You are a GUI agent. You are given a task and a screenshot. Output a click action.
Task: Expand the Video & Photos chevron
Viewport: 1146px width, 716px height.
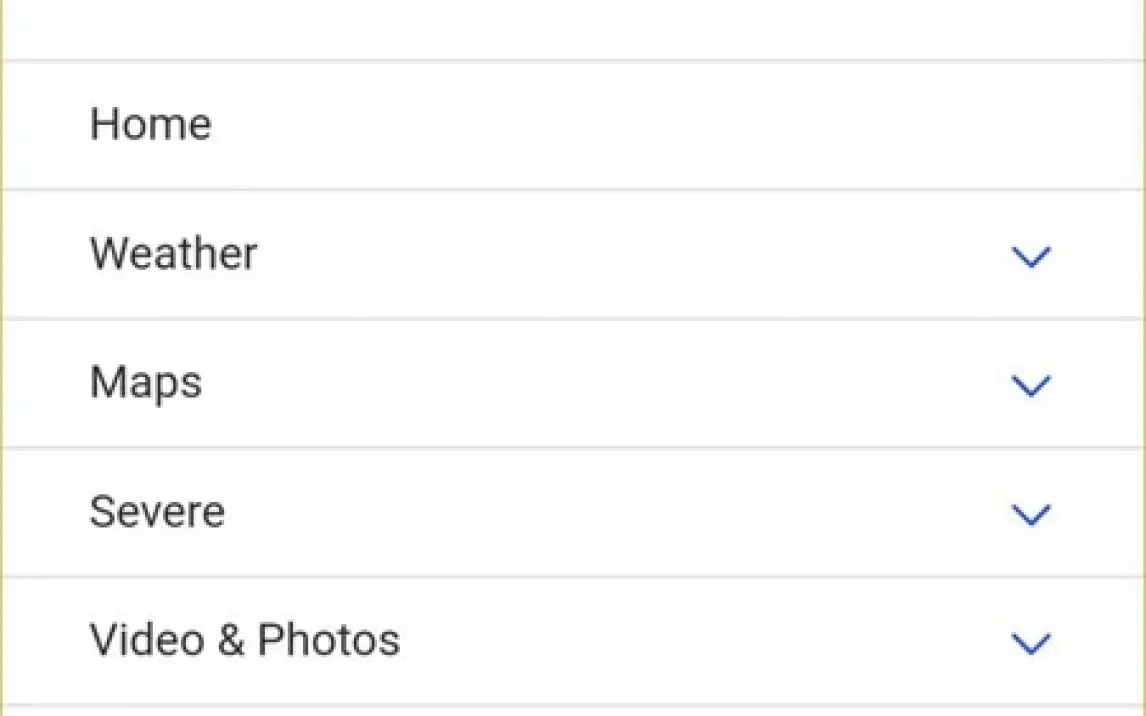(x=1030, y=643)
